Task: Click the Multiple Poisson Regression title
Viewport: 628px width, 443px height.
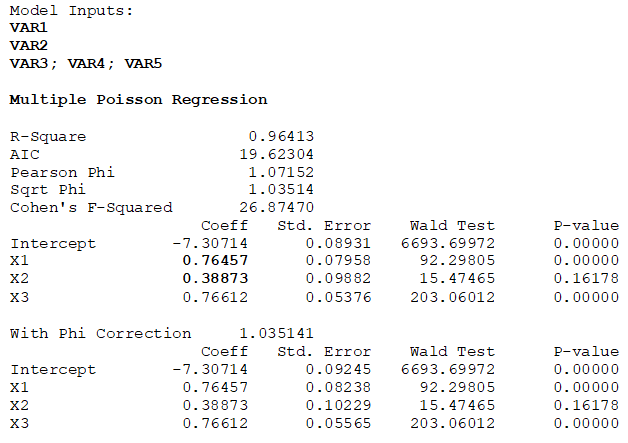Action: pos(138,99)
